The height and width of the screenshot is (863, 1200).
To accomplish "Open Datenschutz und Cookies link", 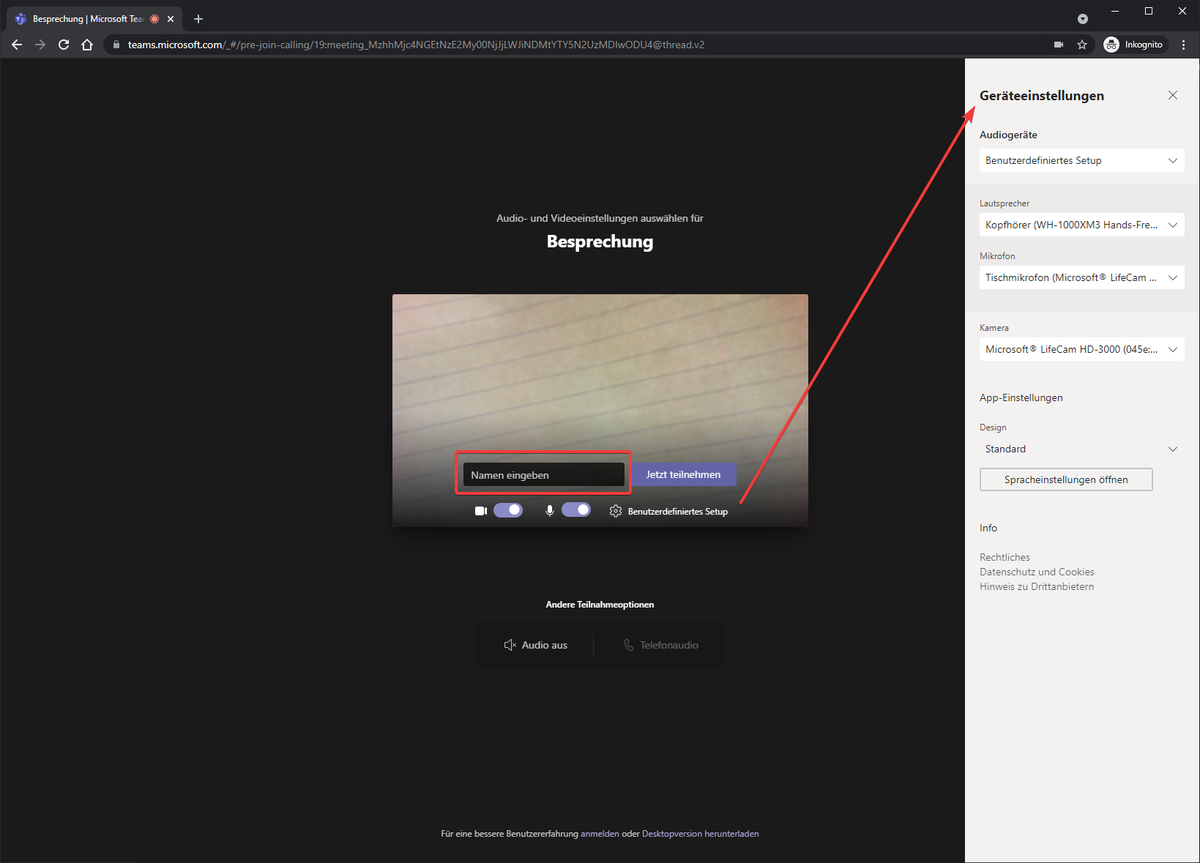I will click(1037, 572).
